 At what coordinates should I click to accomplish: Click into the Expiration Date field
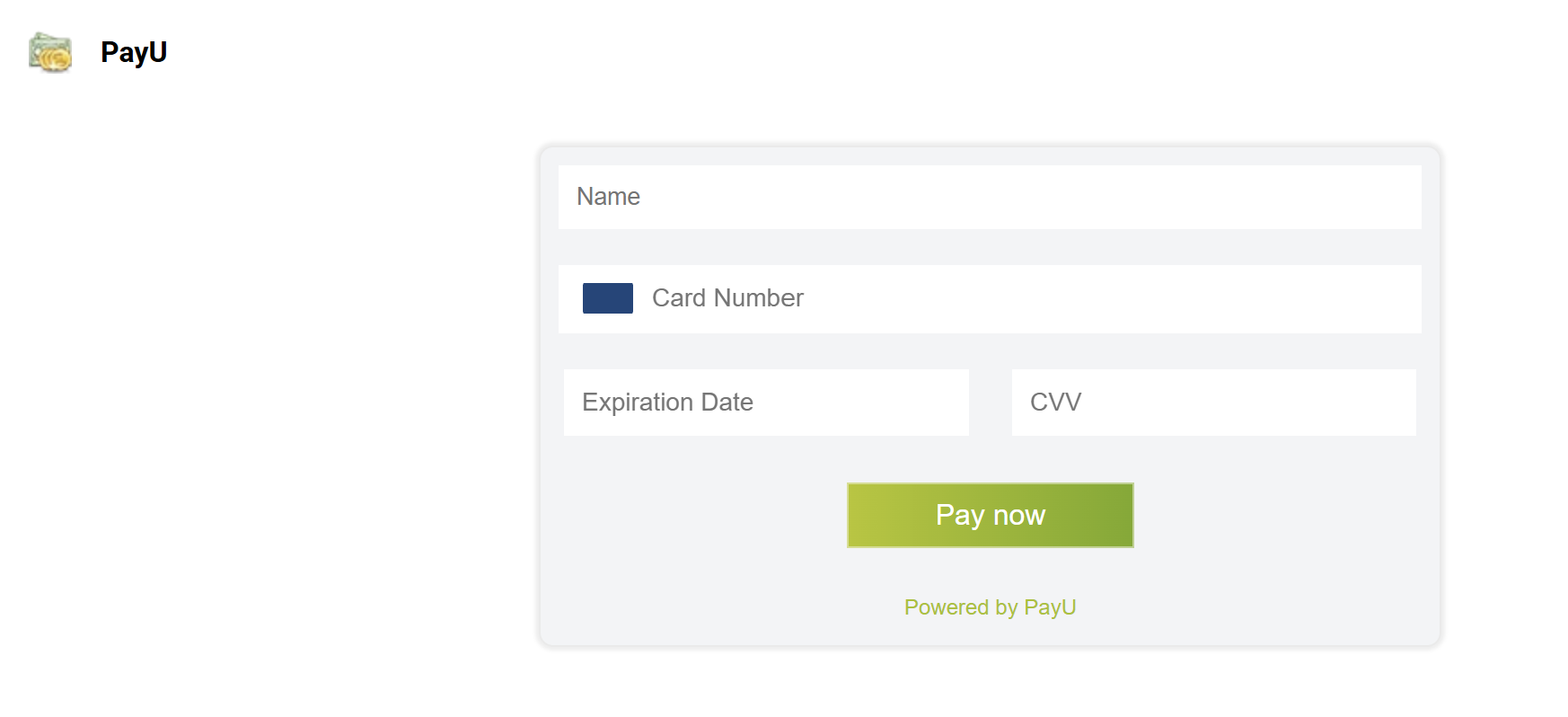pyautogui.click(x=766, y=403)
